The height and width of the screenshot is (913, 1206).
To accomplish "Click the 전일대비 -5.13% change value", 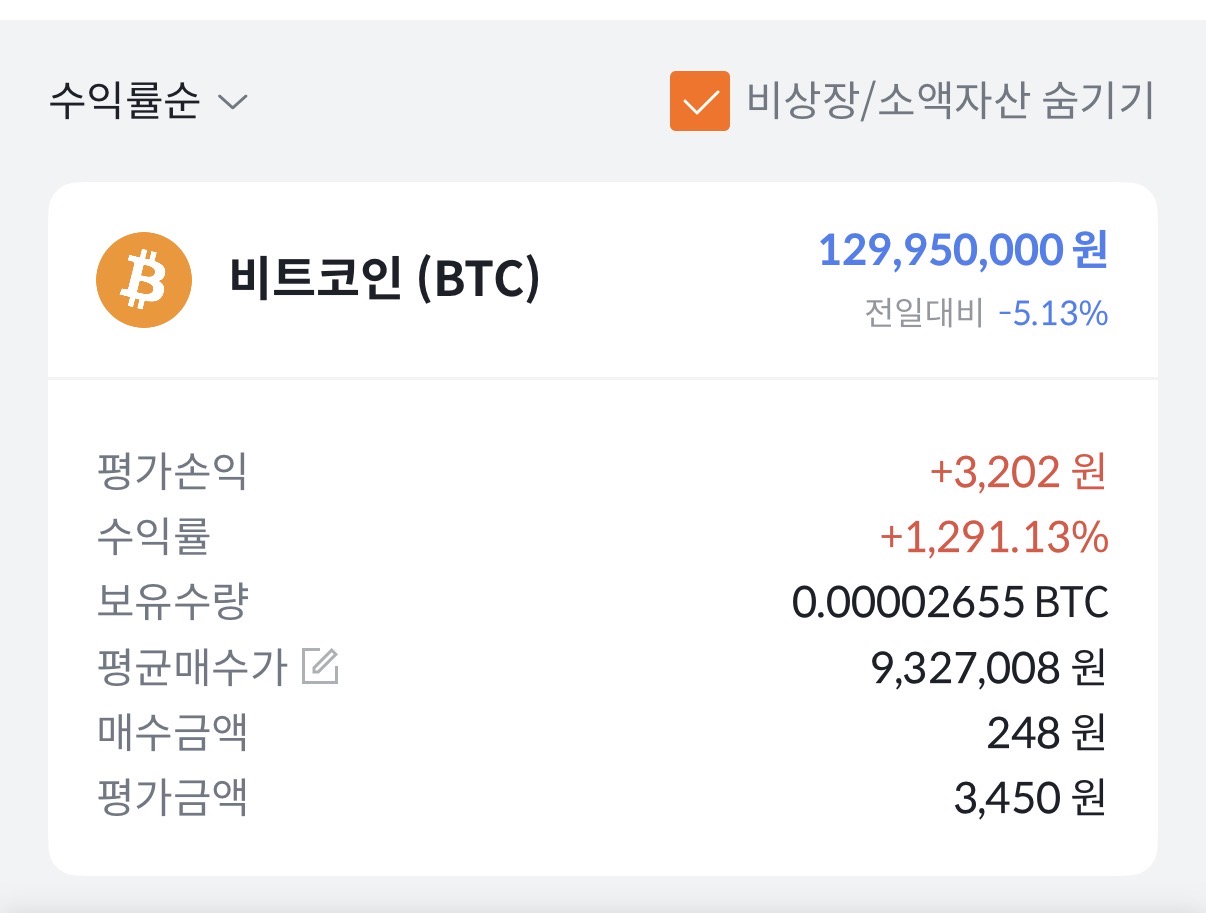I will (x=1052, y=314).
